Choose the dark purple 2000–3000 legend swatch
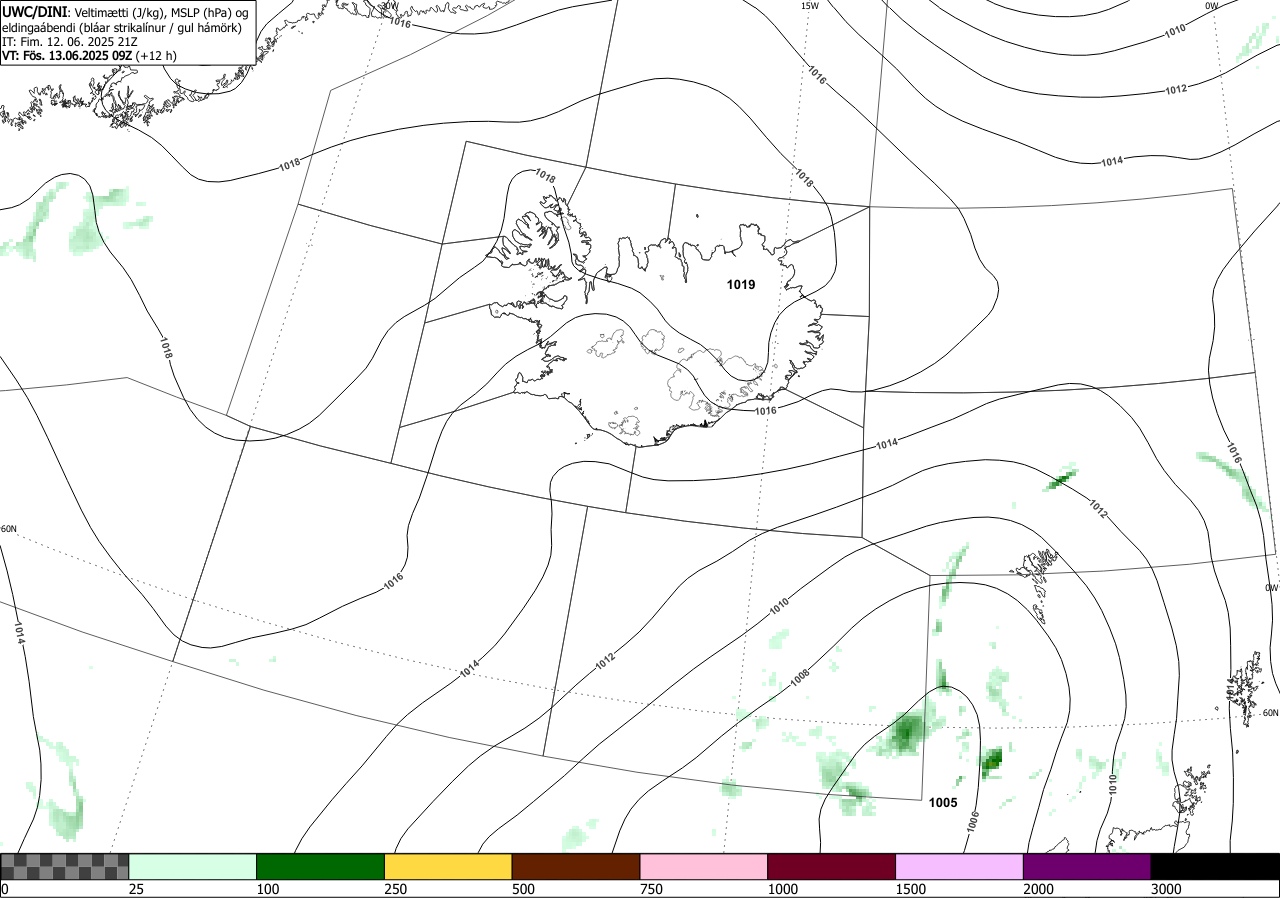 click(1087, 866)
